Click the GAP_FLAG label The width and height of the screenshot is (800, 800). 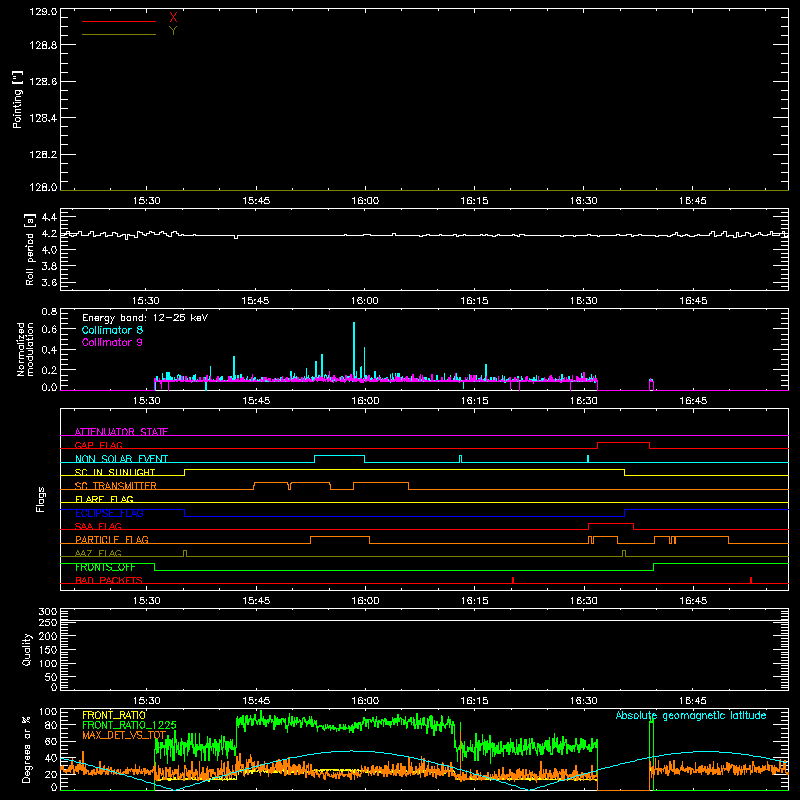tap(98, 445)
